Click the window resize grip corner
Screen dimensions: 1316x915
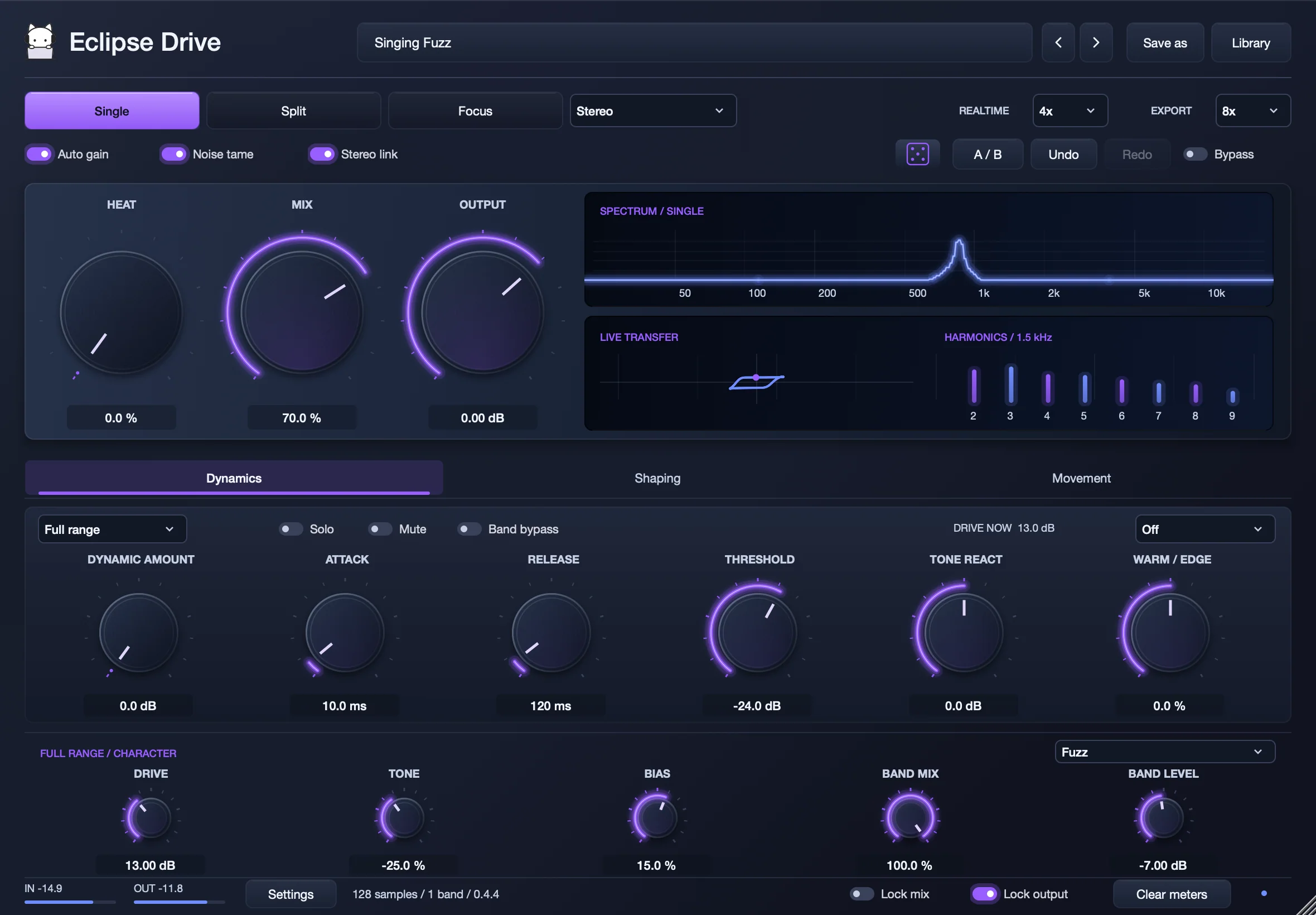pos(1307,906)
